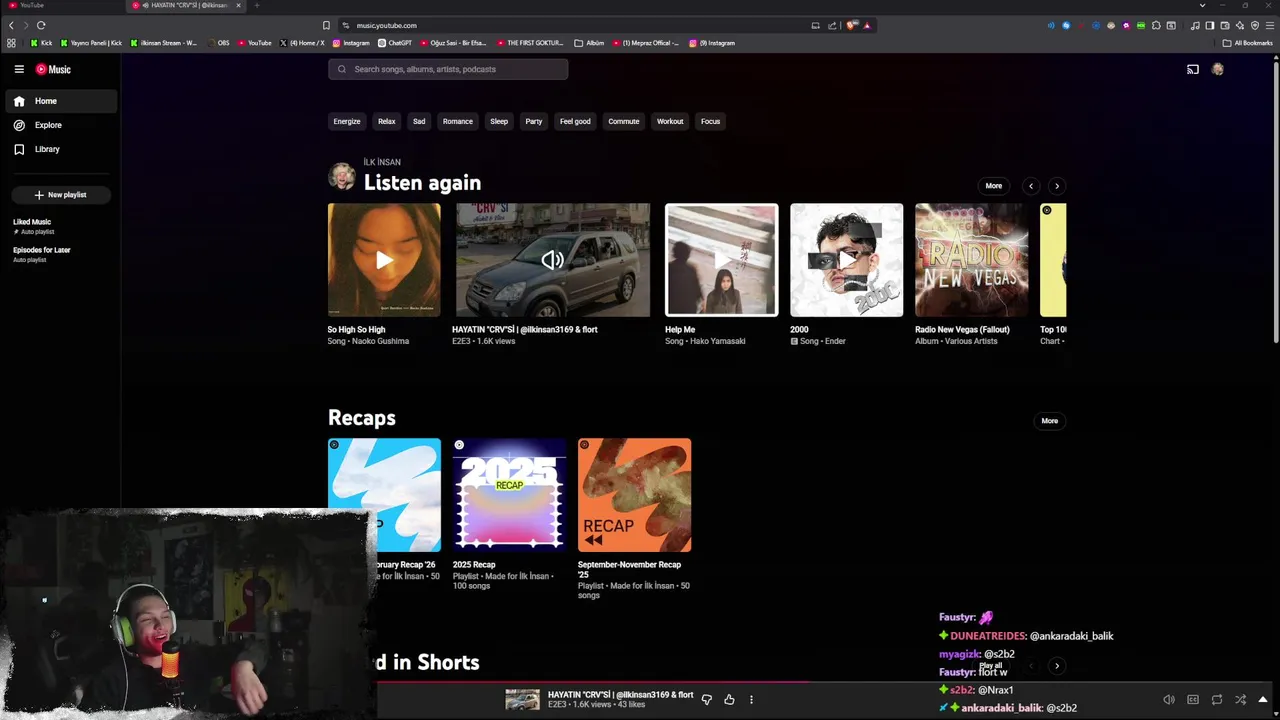This screenshot has width=1280, height=720.
Task: Show next Listen again items
Action: (x=1057, y=186)
